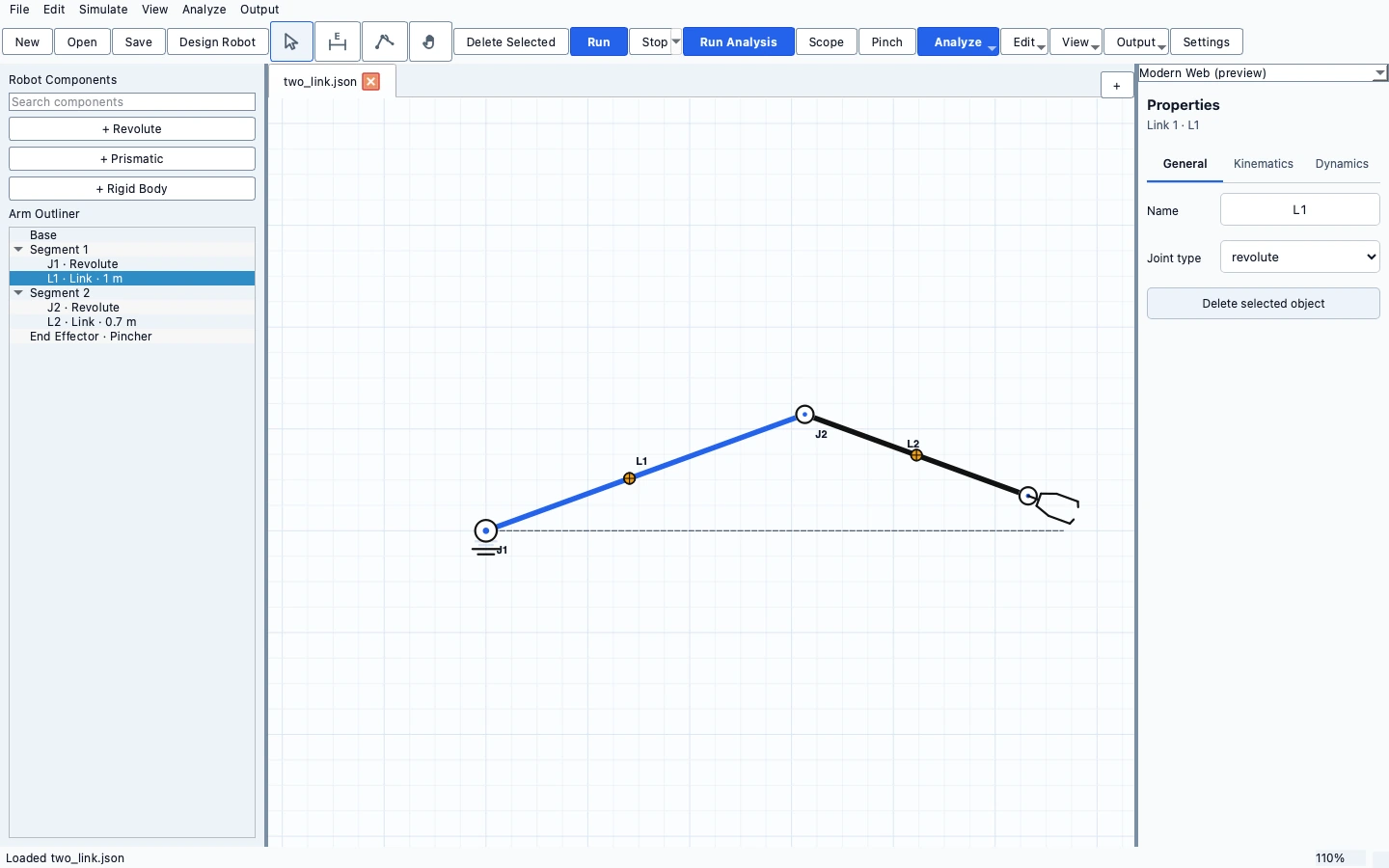The width and height of the screenshot is (1389, 868).
Task: Close the two_link.json tab
Action: [371, 82]
